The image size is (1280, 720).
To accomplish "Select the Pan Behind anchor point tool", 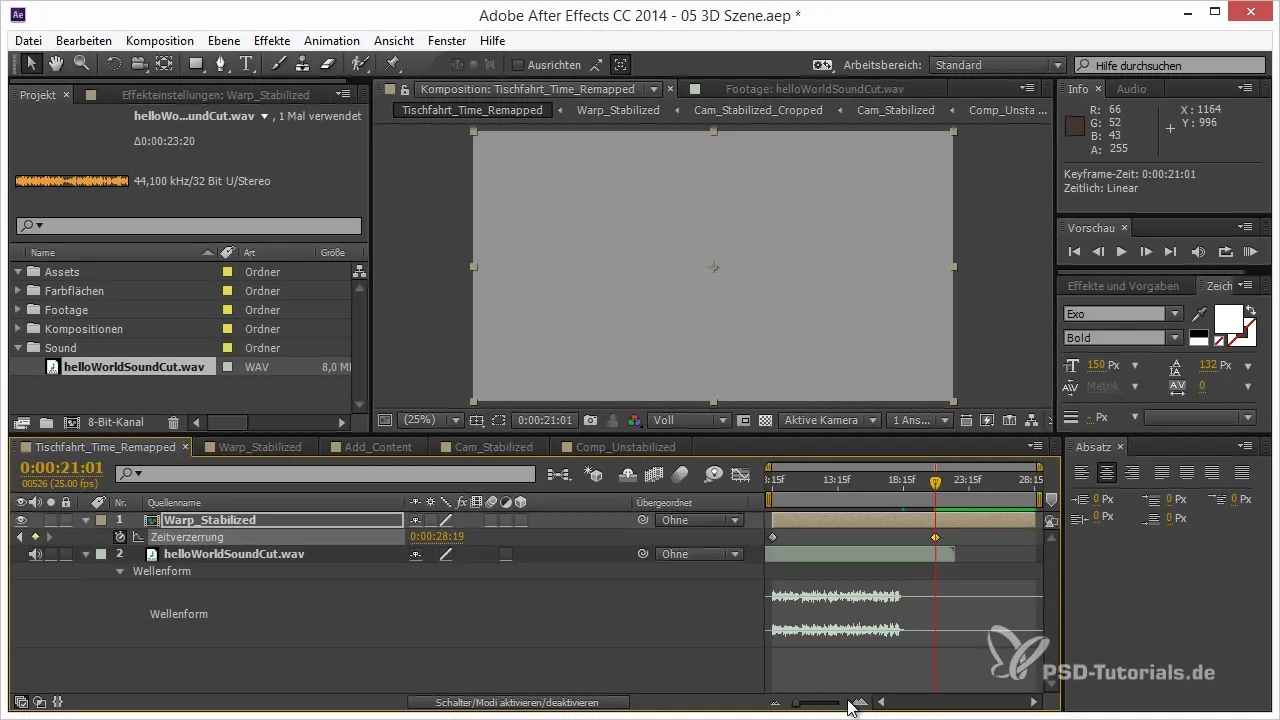I will pos(164,64).
